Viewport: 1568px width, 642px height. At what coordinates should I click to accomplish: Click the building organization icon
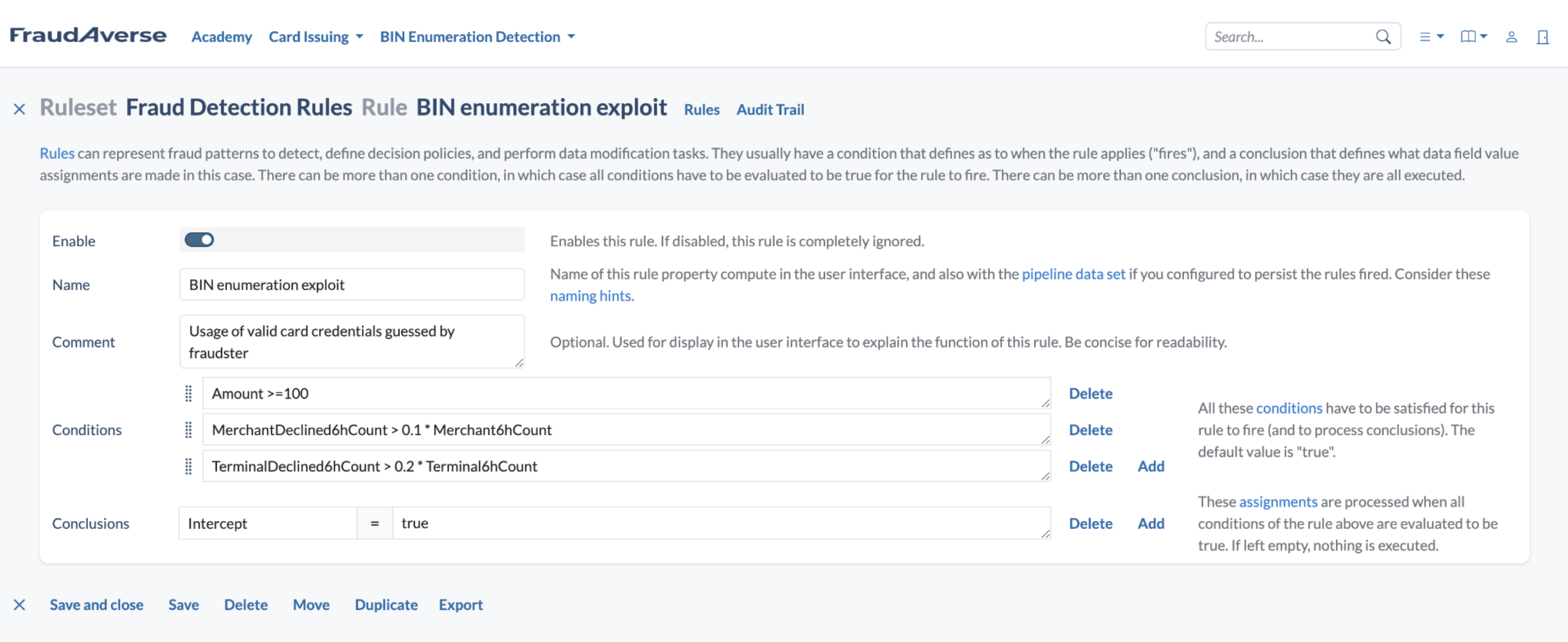(x=1542, y=37)
